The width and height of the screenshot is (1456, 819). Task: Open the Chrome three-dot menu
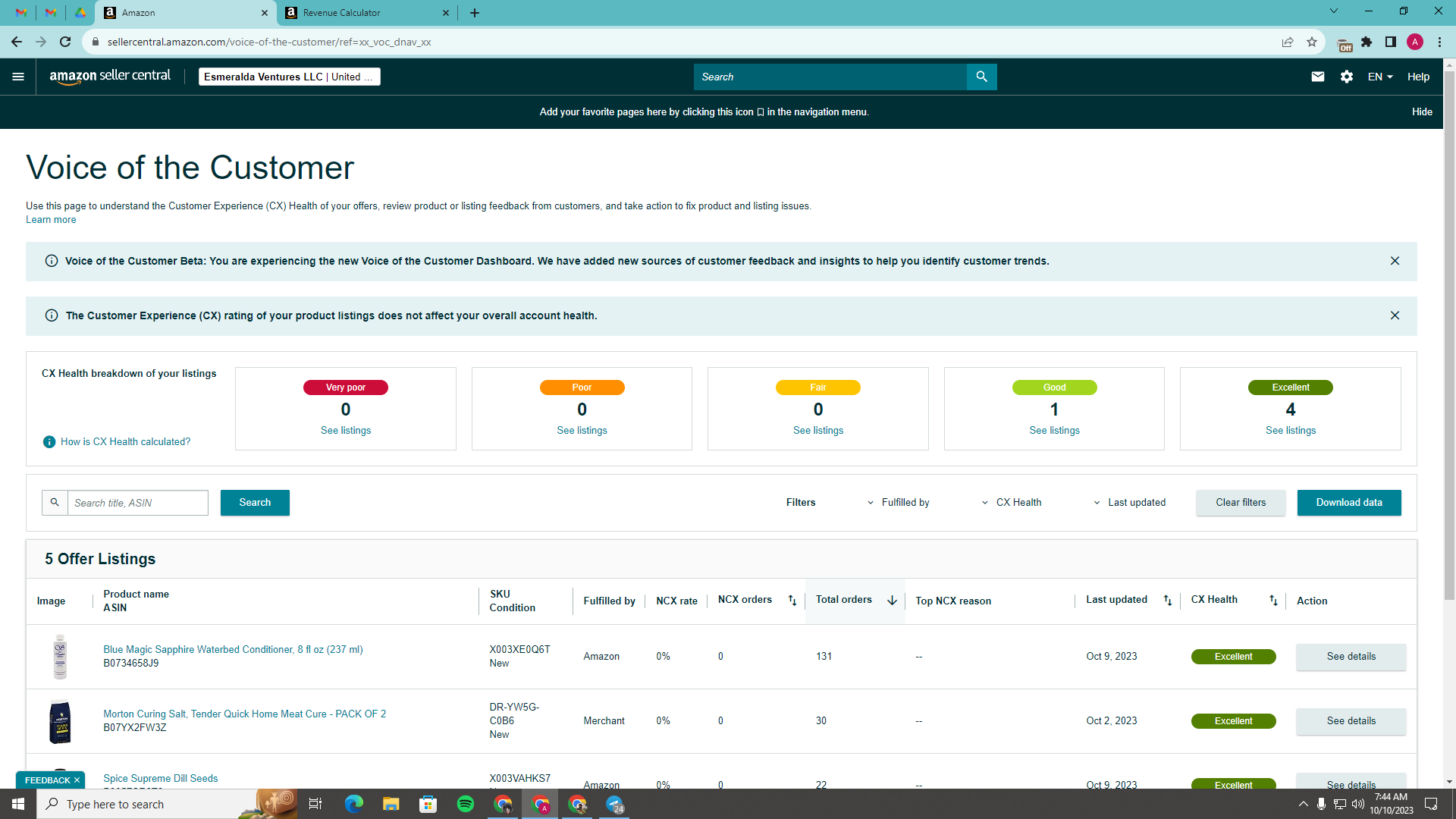[x=1439, y=42]
